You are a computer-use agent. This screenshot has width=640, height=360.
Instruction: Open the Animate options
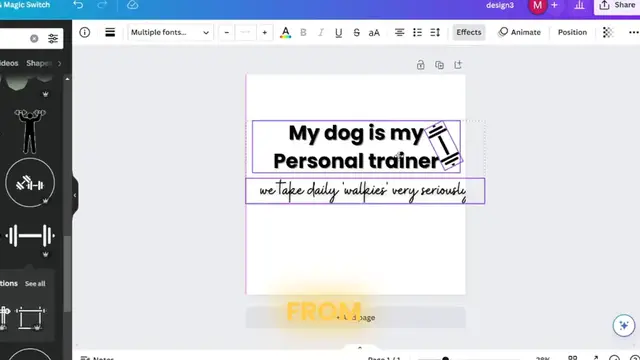pyautogui.click(x=520, y=32)
